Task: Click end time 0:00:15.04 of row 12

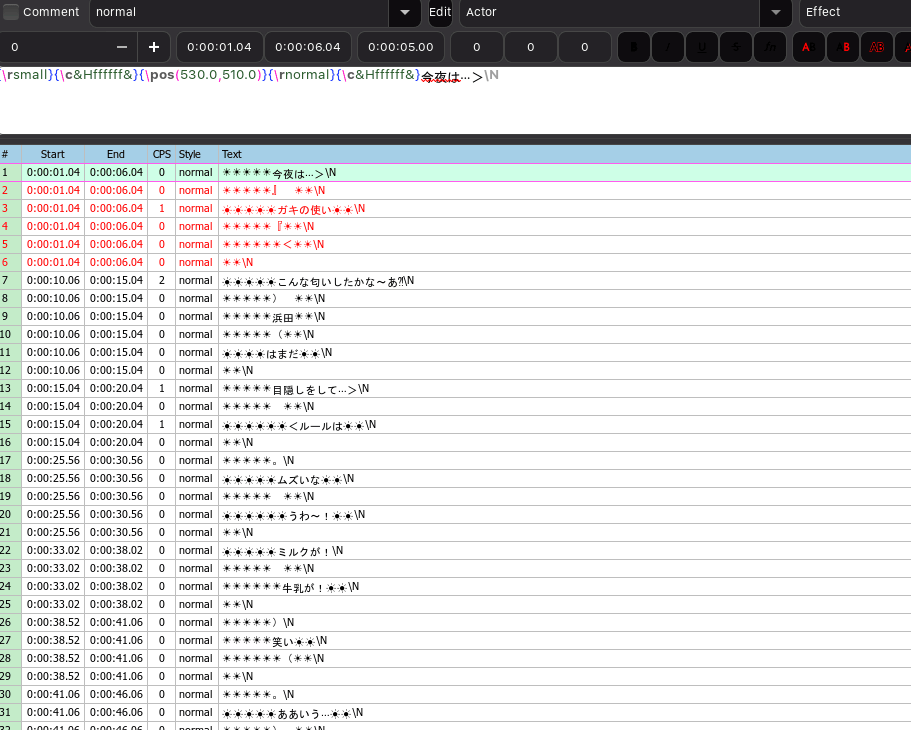Action: (x=116, y=370)
